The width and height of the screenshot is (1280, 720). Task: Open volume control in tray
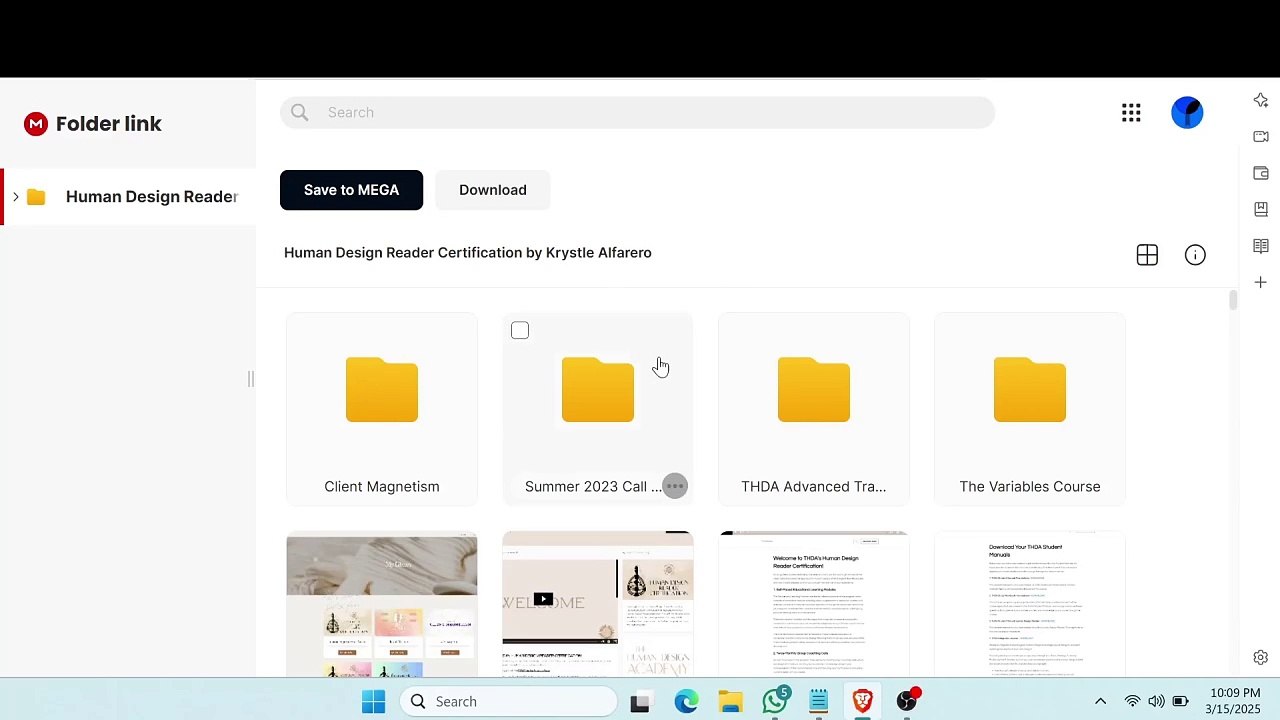(1156, 702)
